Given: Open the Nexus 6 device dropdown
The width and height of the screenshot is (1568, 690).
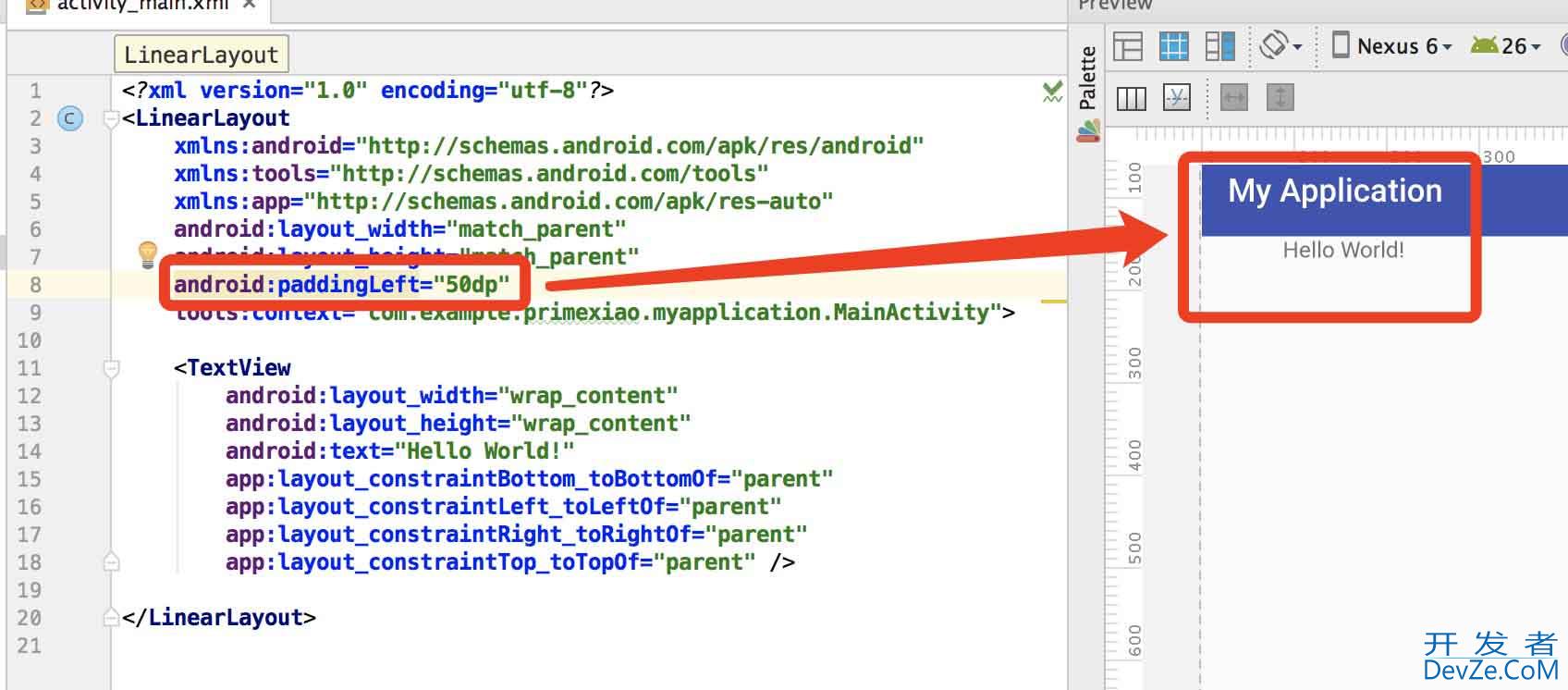Looking at the screenshot, I should (x=1392, y=45).
